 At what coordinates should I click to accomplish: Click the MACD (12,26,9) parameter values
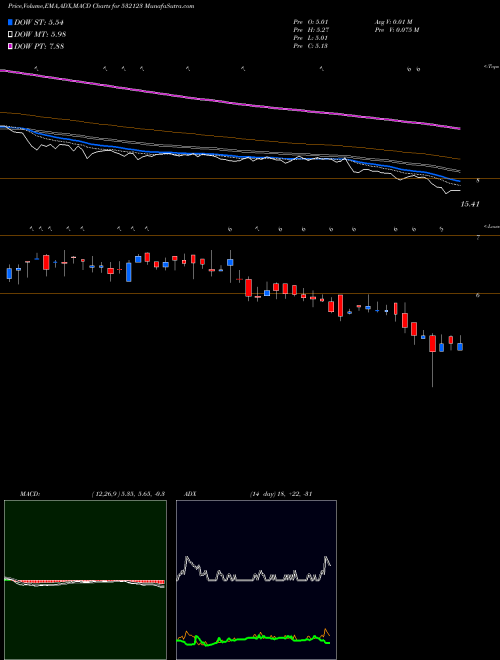pos(128,494)
